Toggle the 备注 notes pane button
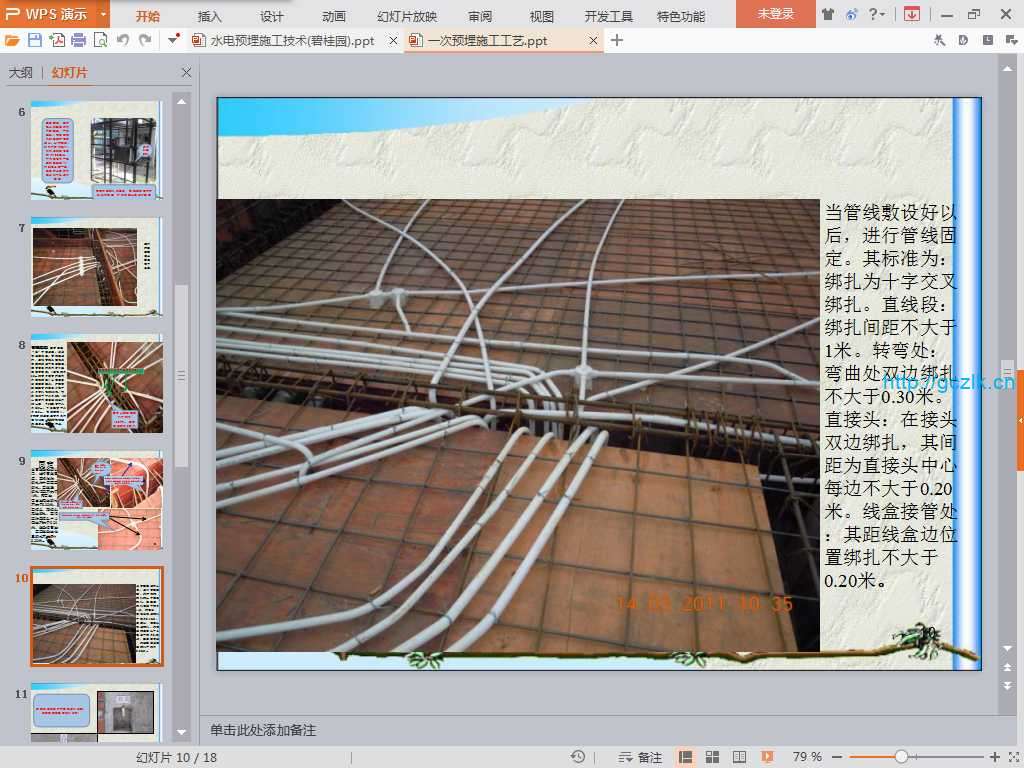This screenshot has width=1024, height=768. pyautogui.click(x=641, y=757)
